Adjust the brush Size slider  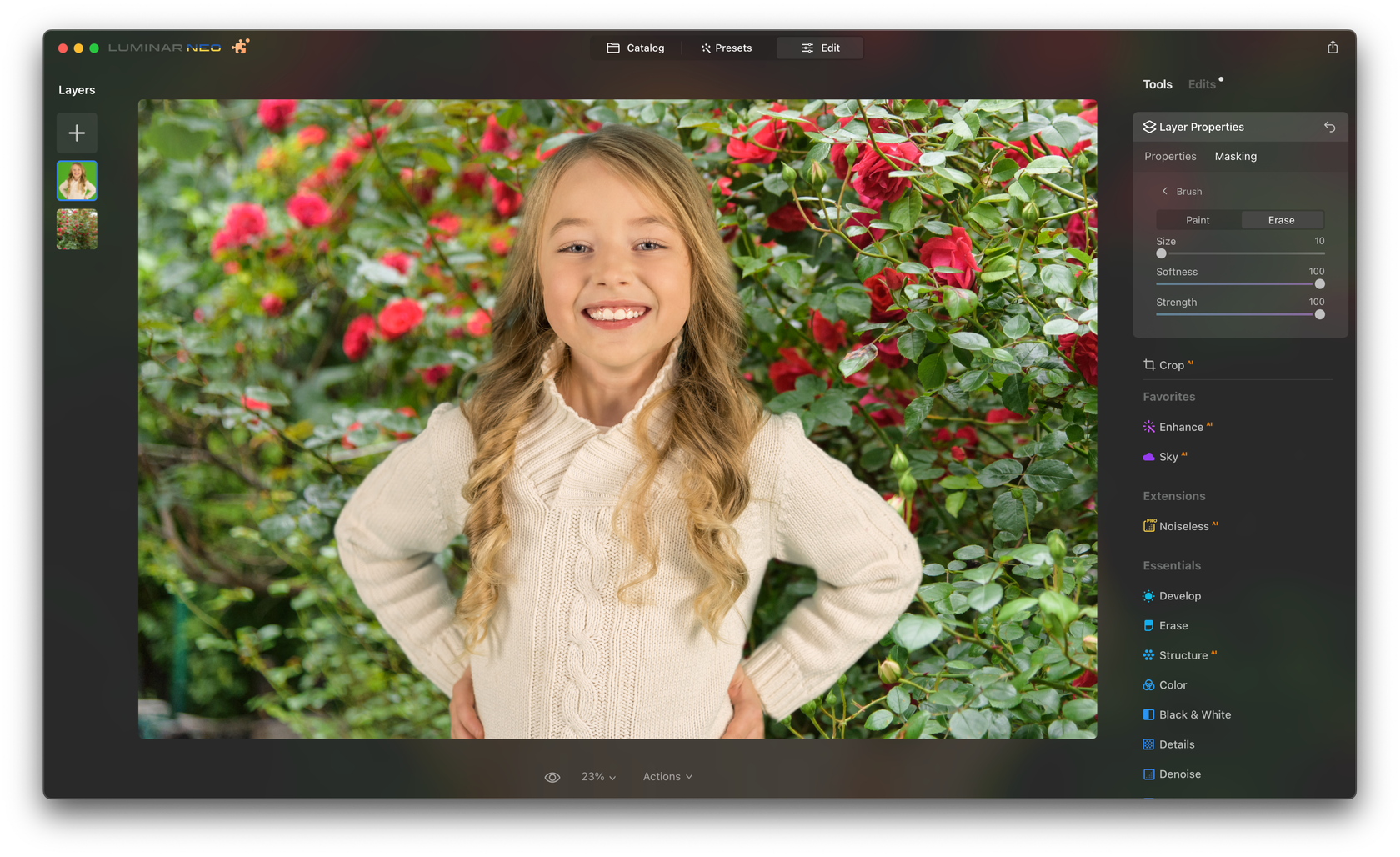pyautogui.click(x=1240, y=253)
